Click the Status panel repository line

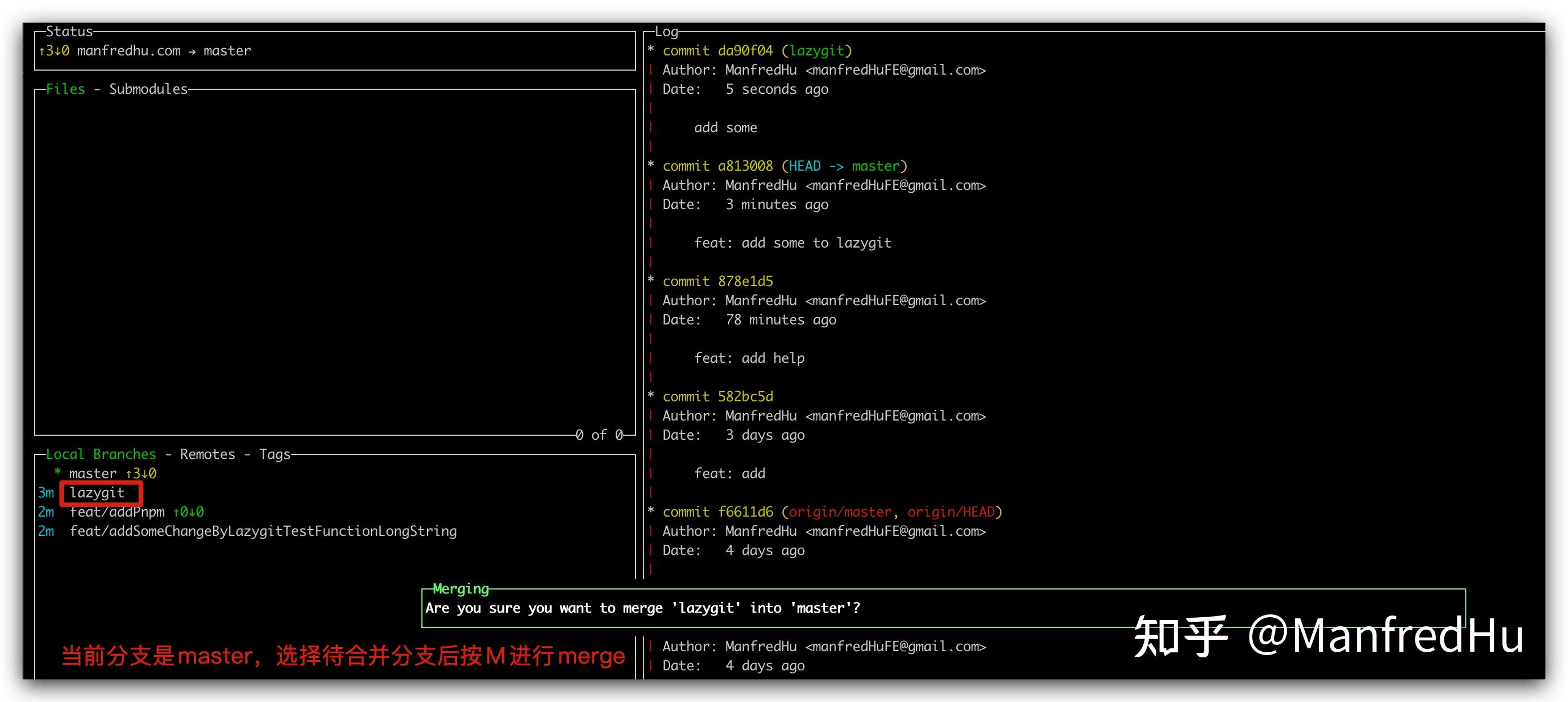click(145, 50)
